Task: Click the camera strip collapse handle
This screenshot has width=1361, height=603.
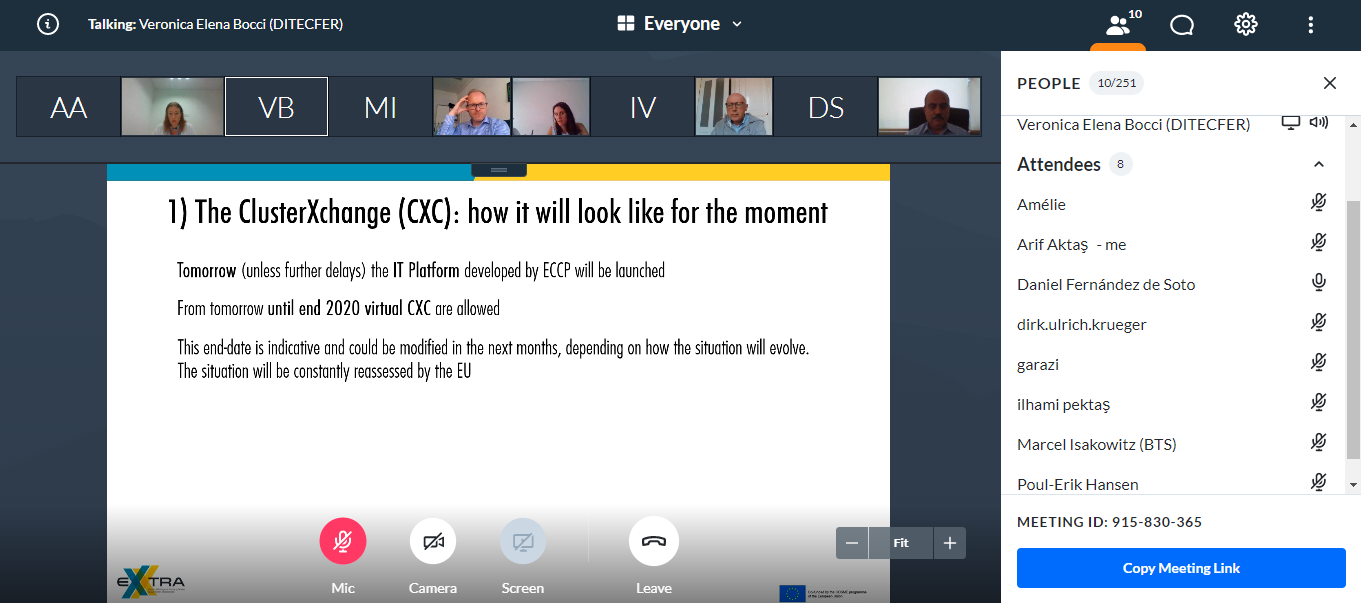Action: (499, 170)
